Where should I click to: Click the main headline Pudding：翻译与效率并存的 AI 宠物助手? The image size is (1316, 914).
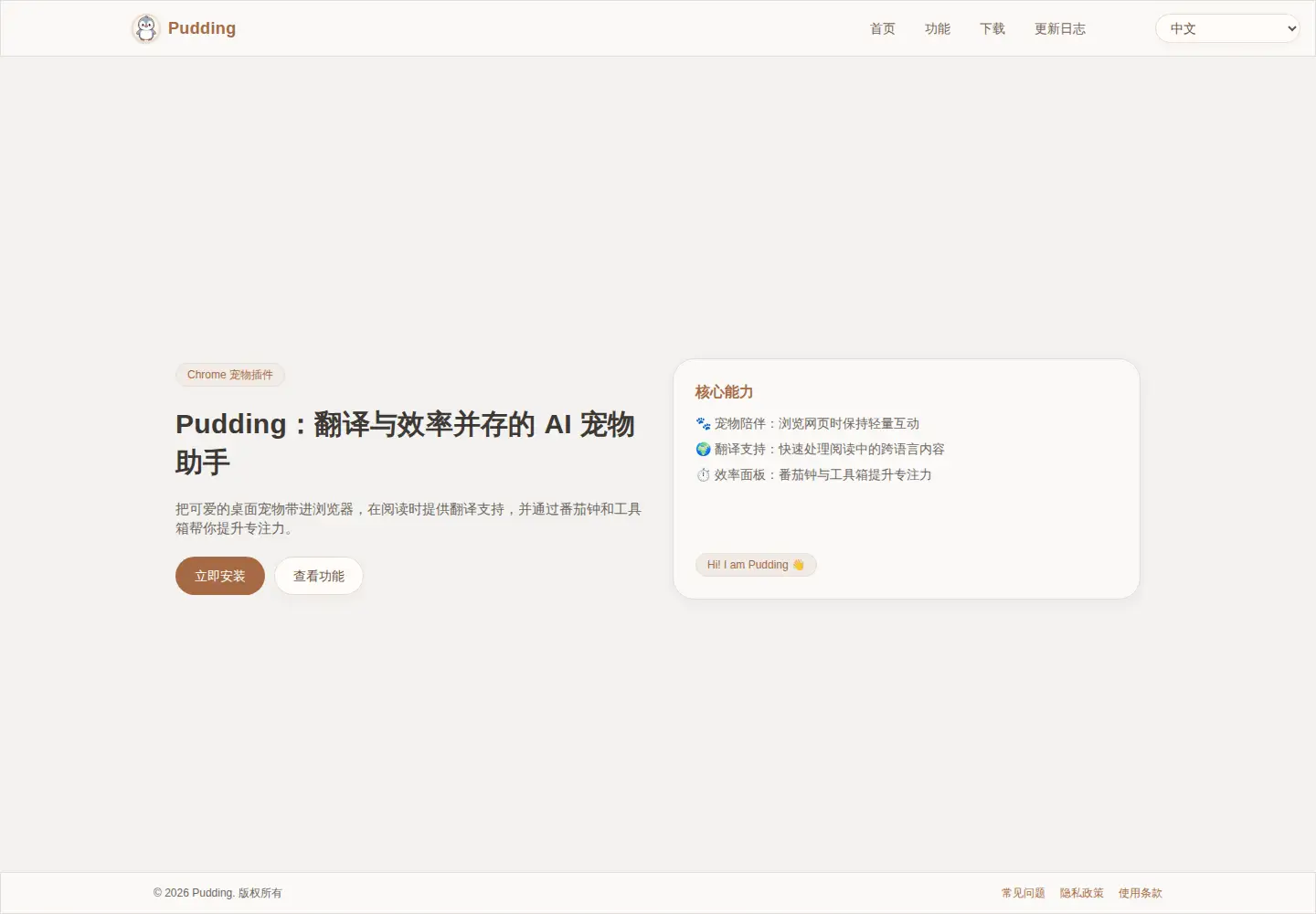pos(406,442)
